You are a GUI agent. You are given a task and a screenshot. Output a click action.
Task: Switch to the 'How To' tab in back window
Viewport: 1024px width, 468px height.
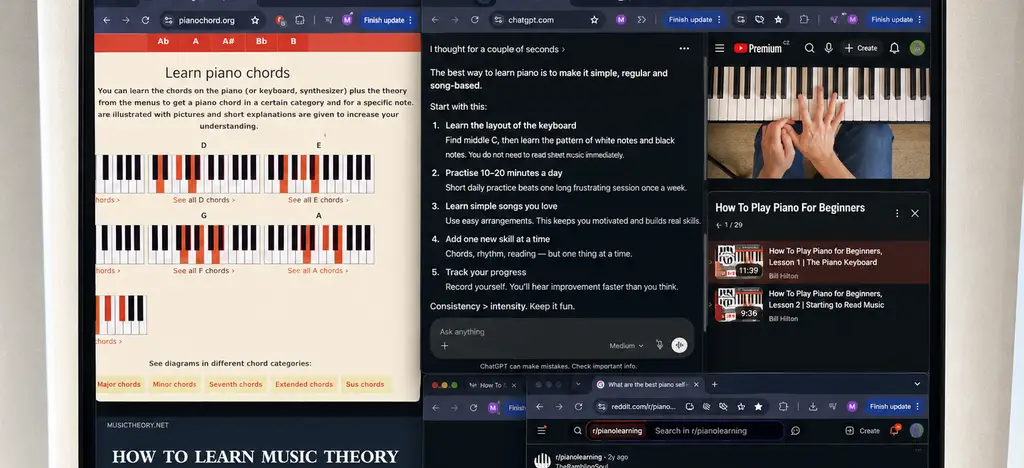(x=491, y=385)
